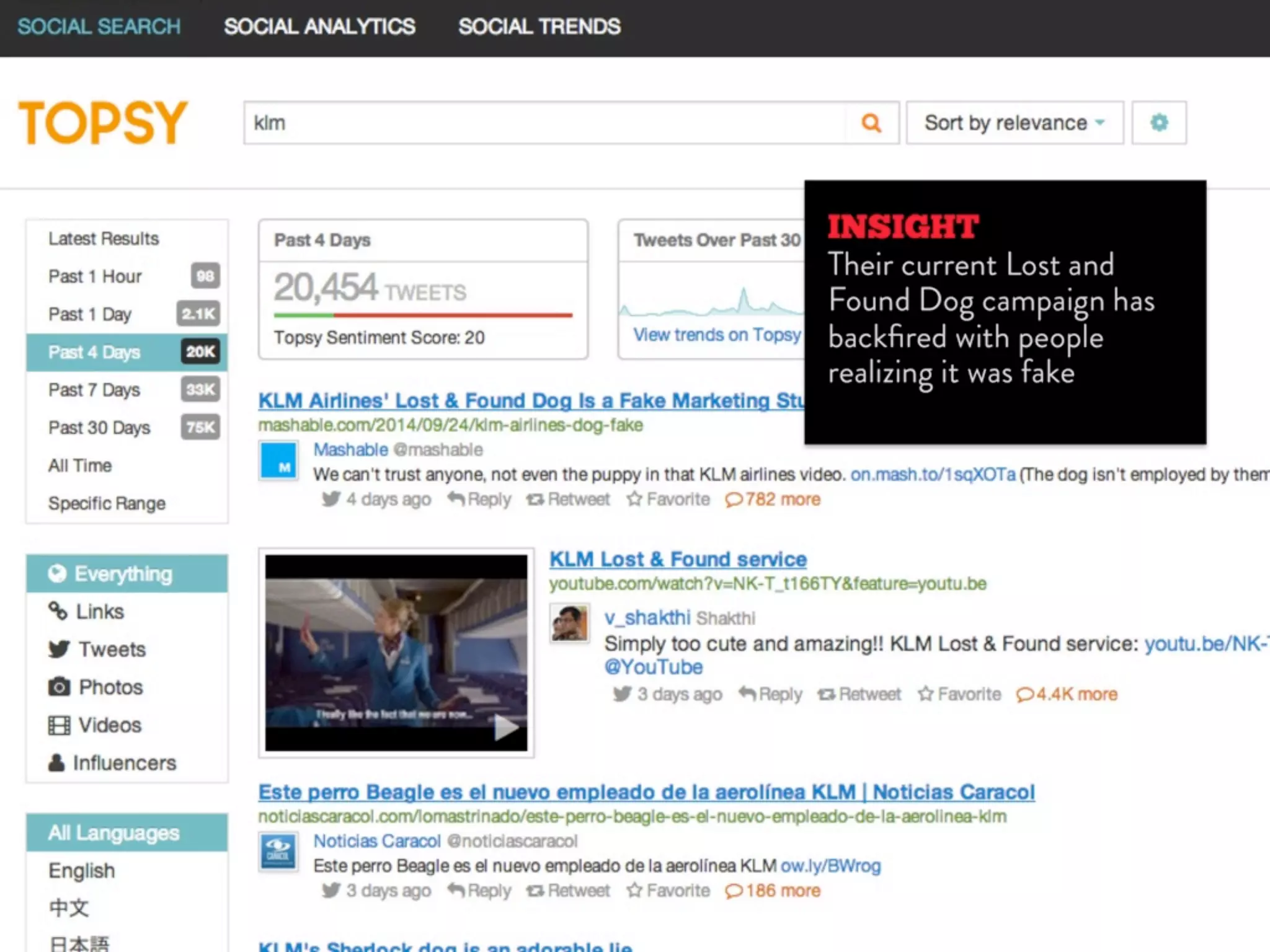Screen dimensions: 1270x952
Task: Select the English language filter
Action: (127, 871)
